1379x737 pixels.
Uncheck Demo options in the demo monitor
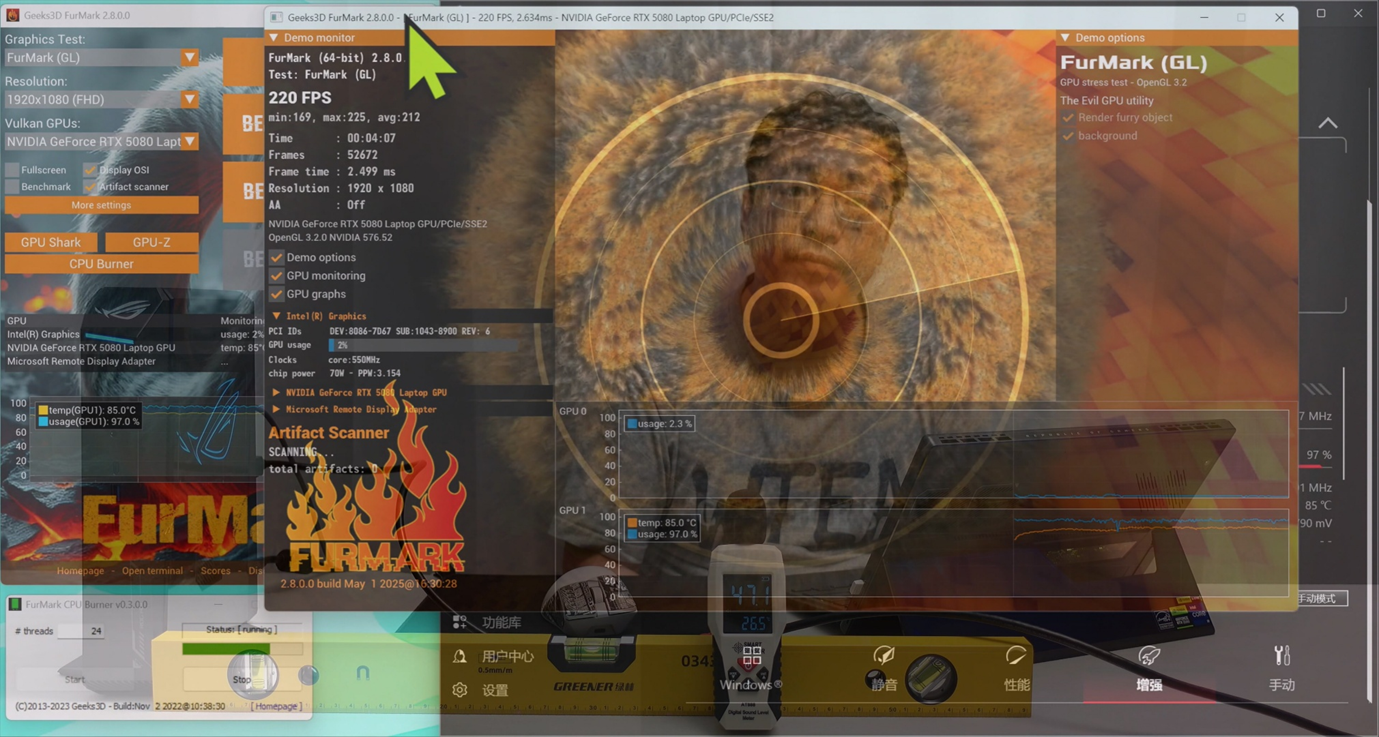(277, 257)
